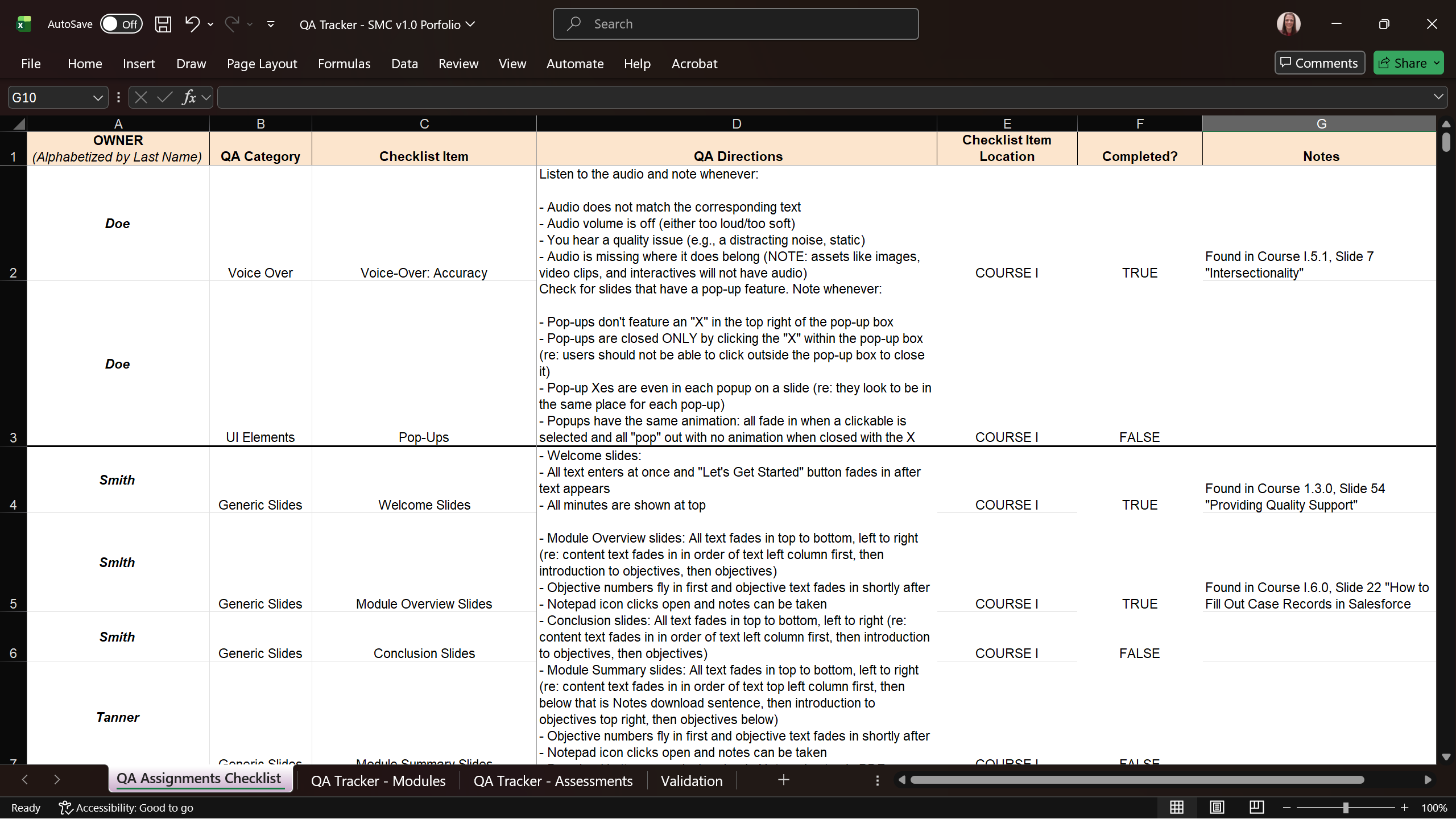
Task: Click the Save icon
Action: click(163, 24)
